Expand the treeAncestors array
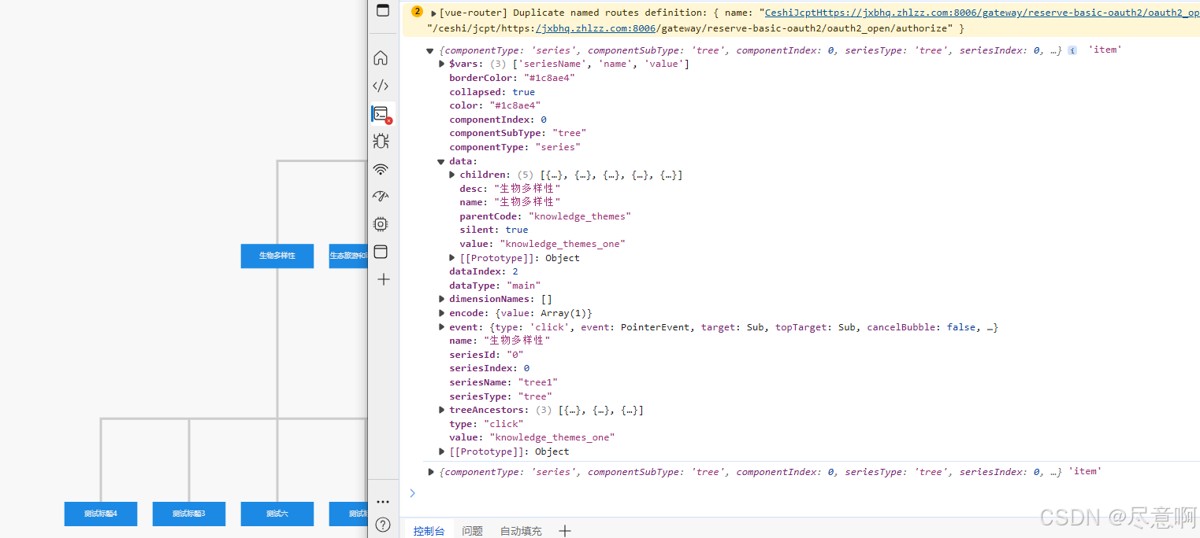 pyautogui.click(x=442, y=410)
